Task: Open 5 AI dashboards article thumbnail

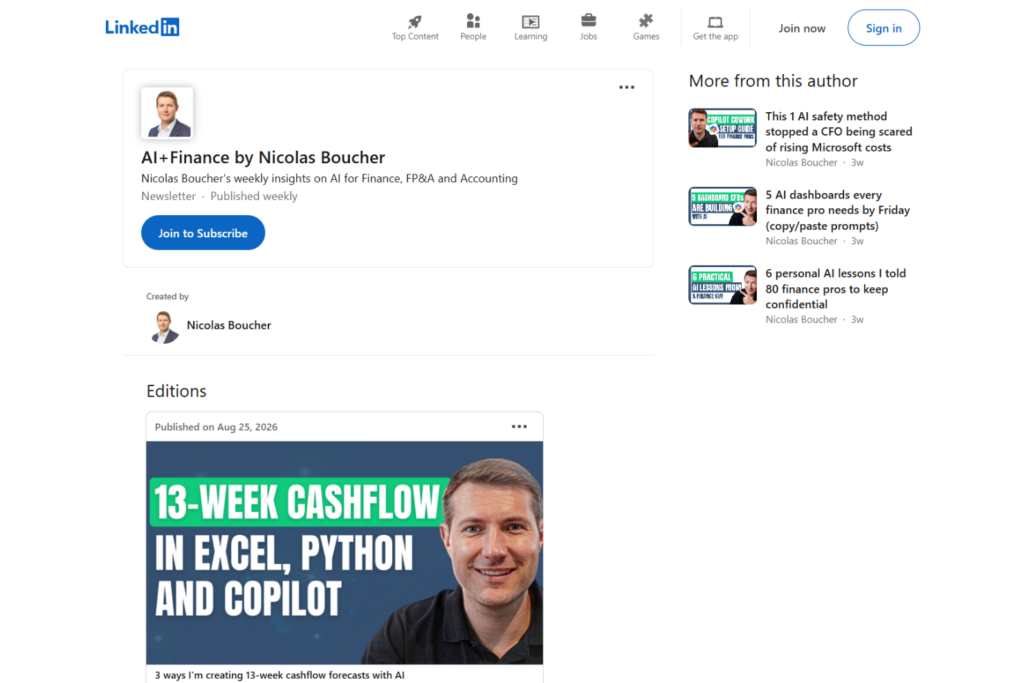Action: coord(722,206)
